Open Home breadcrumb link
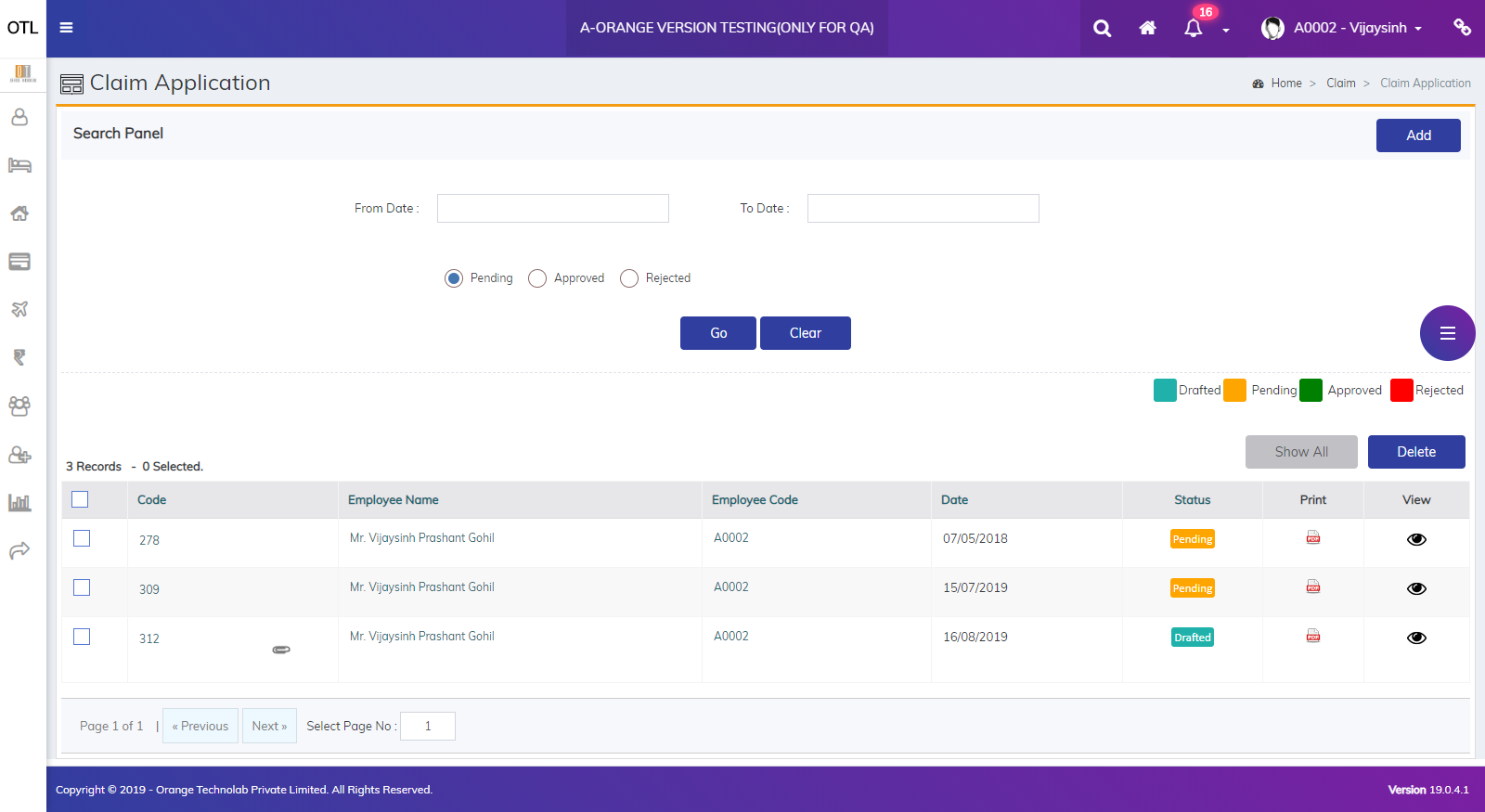1485x812 pixels. (x=1286, y=84)
